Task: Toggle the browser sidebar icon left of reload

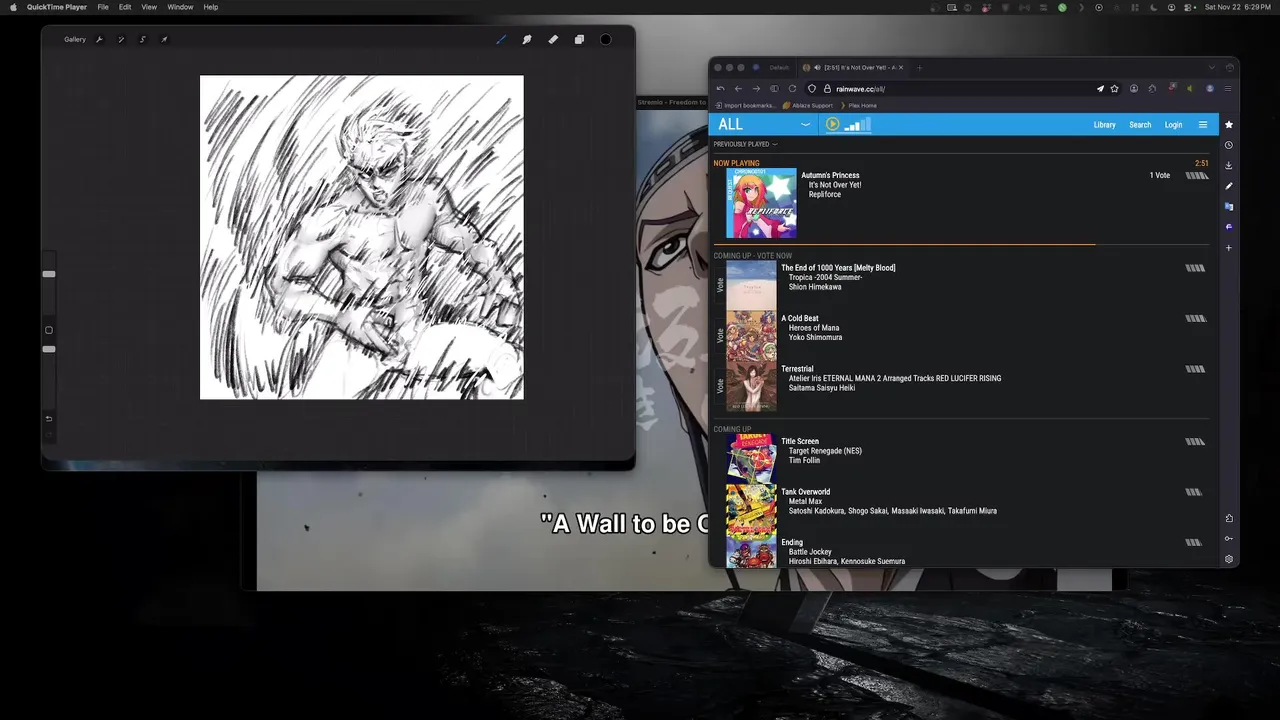Action: pos(774,88)
